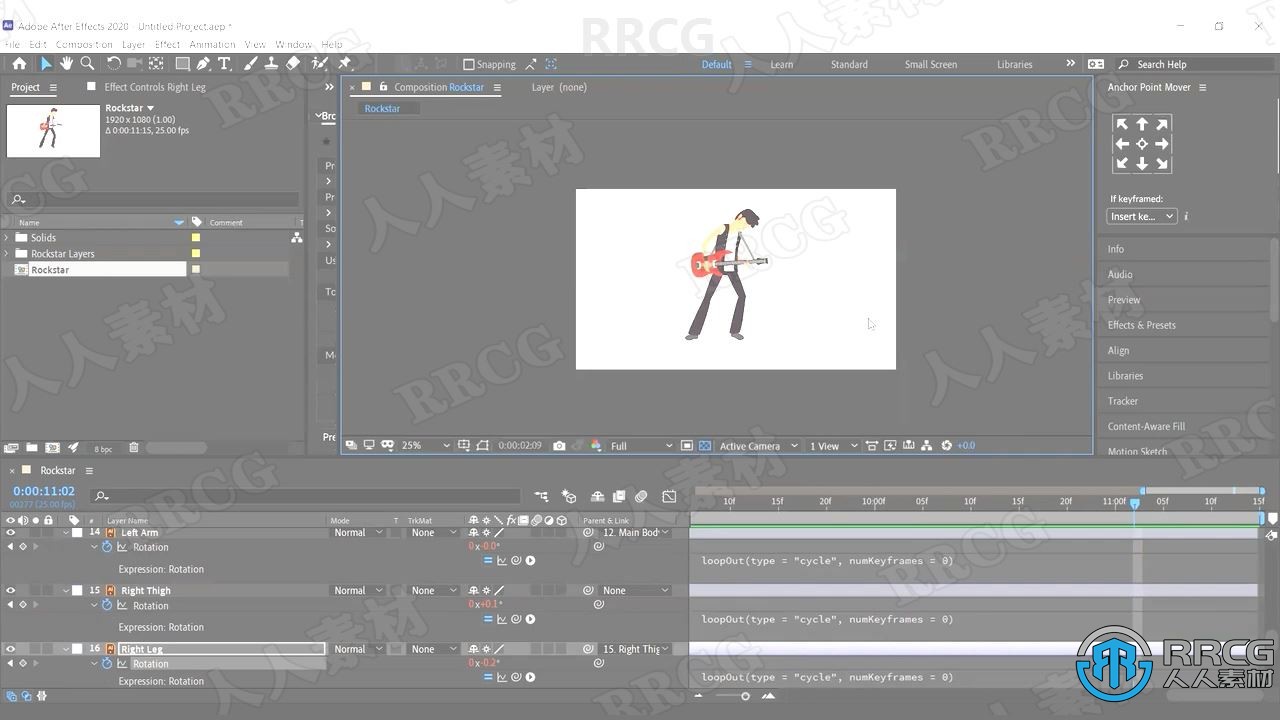Toggle Right Leg expression enable equals icon
The height and width of the screenshot is (720, 1280).
[488, 677]
